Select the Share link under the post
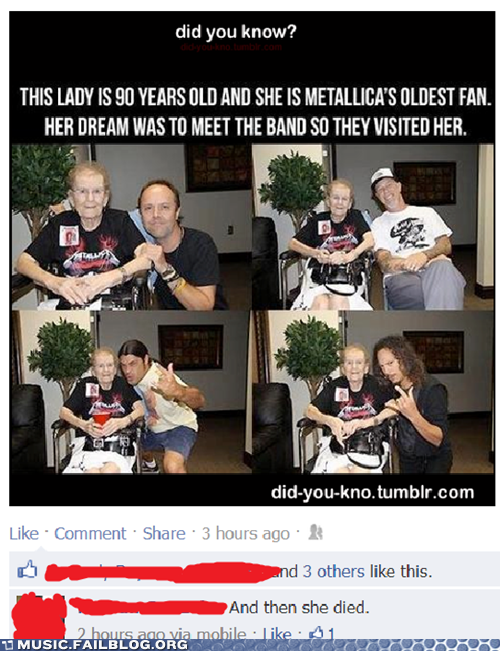Screen dimensions: 500x651 click(164, 534)
